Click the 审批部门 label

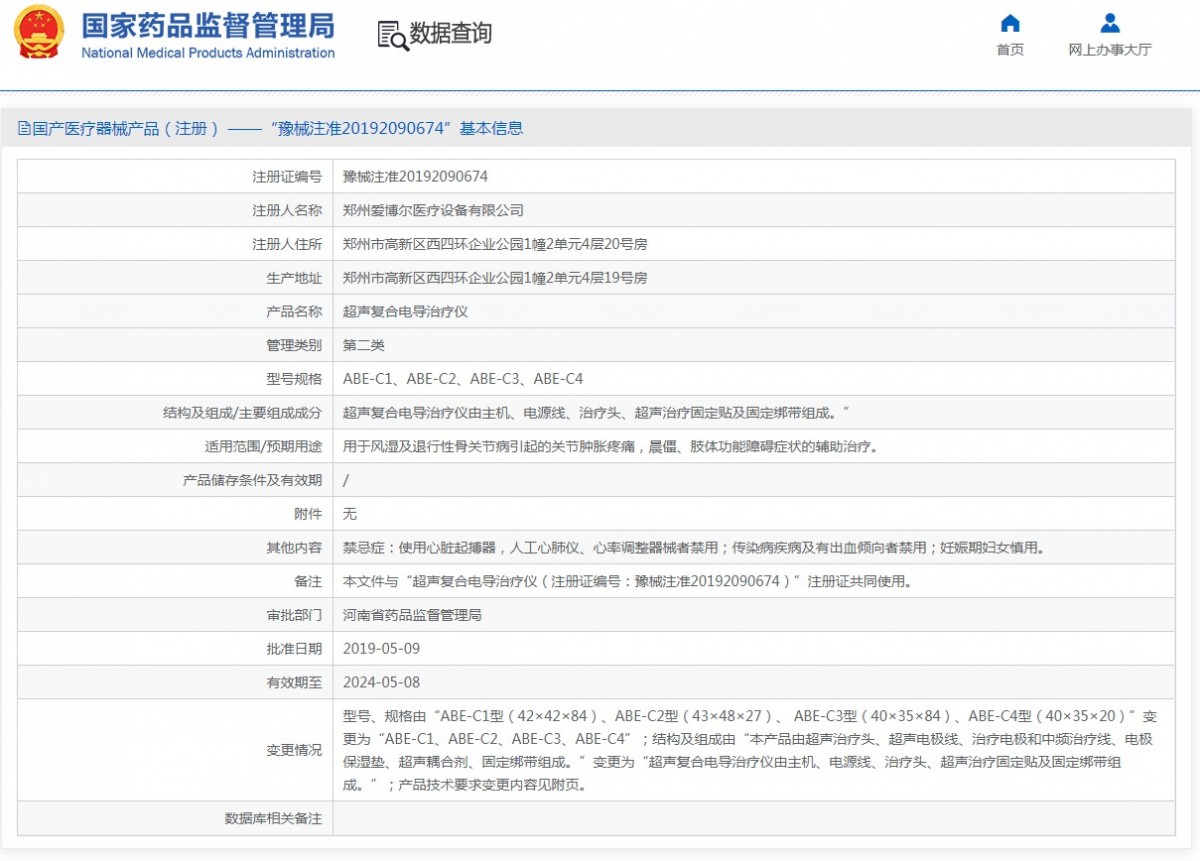click(x=294, y=615)
